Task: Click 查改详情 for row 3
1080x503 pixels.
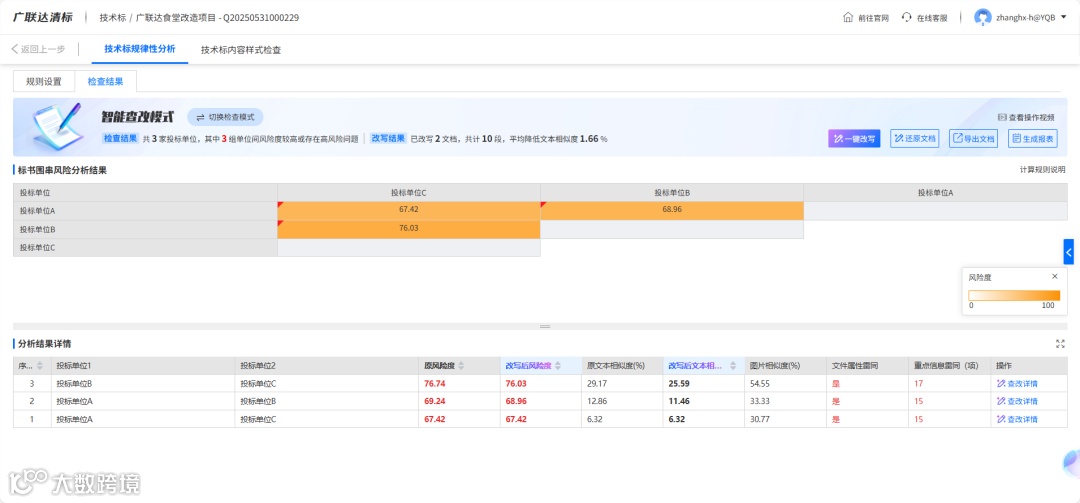Action: coord(1017,384)
